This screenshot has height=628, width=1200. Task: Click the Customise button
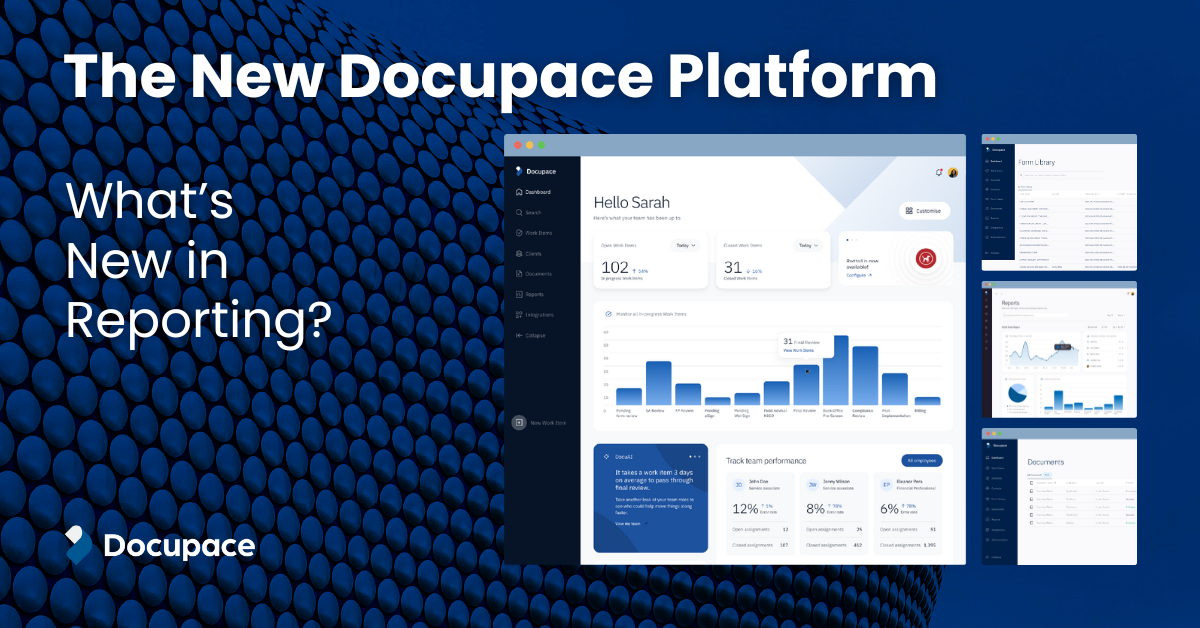click(x=925, y=211)
